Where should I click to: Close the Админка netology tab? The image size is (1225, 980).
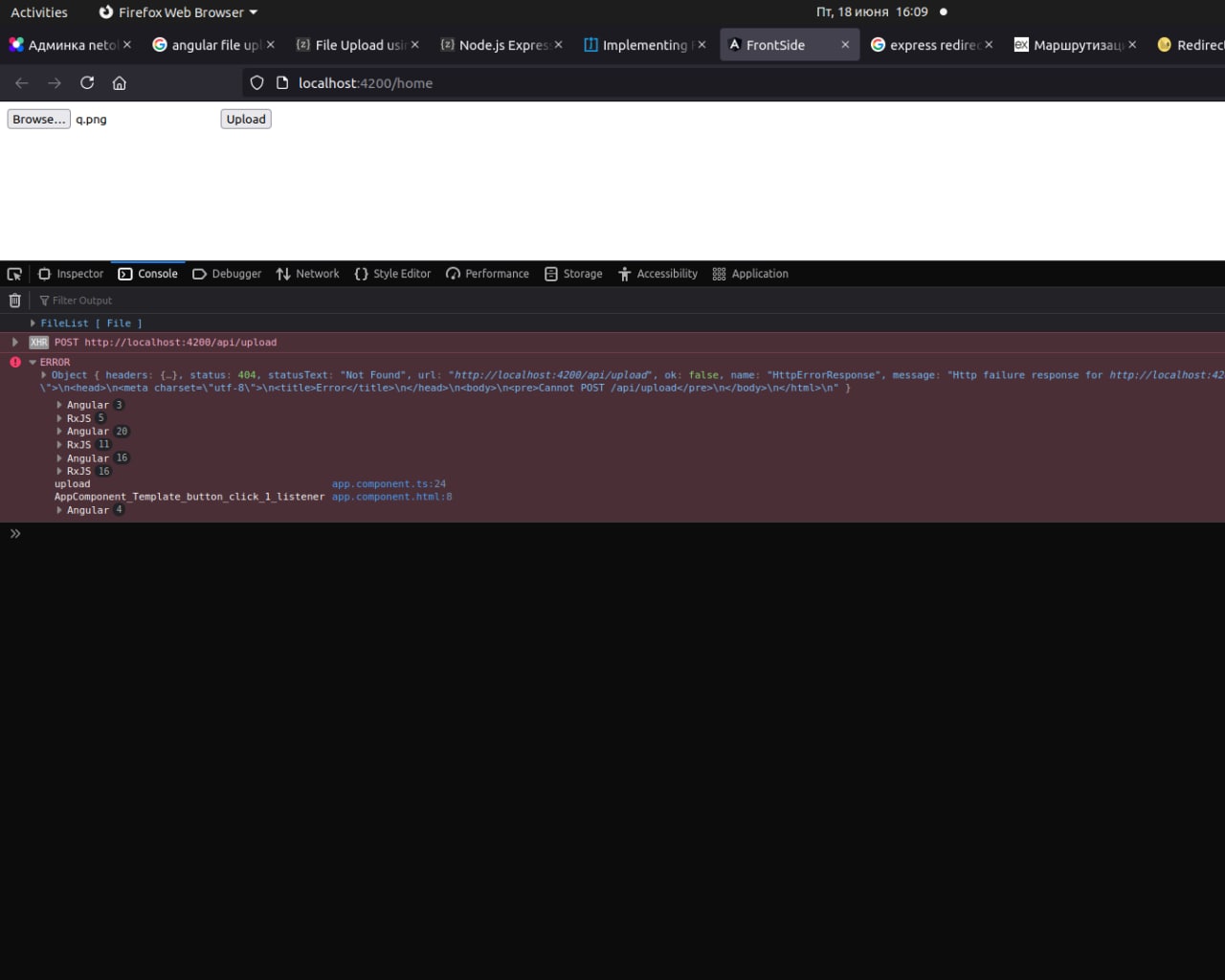126,45
